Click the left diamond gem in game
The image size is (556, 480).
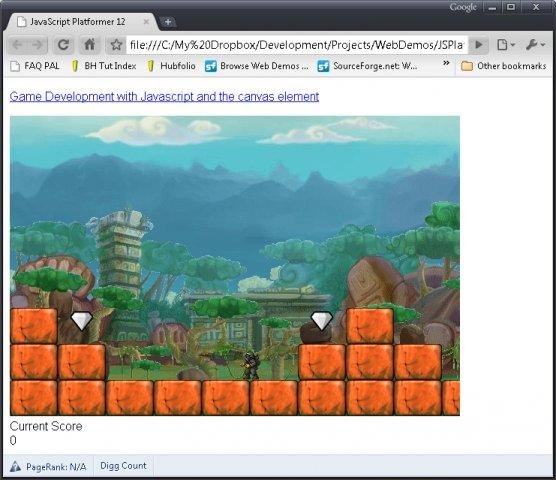82,321
